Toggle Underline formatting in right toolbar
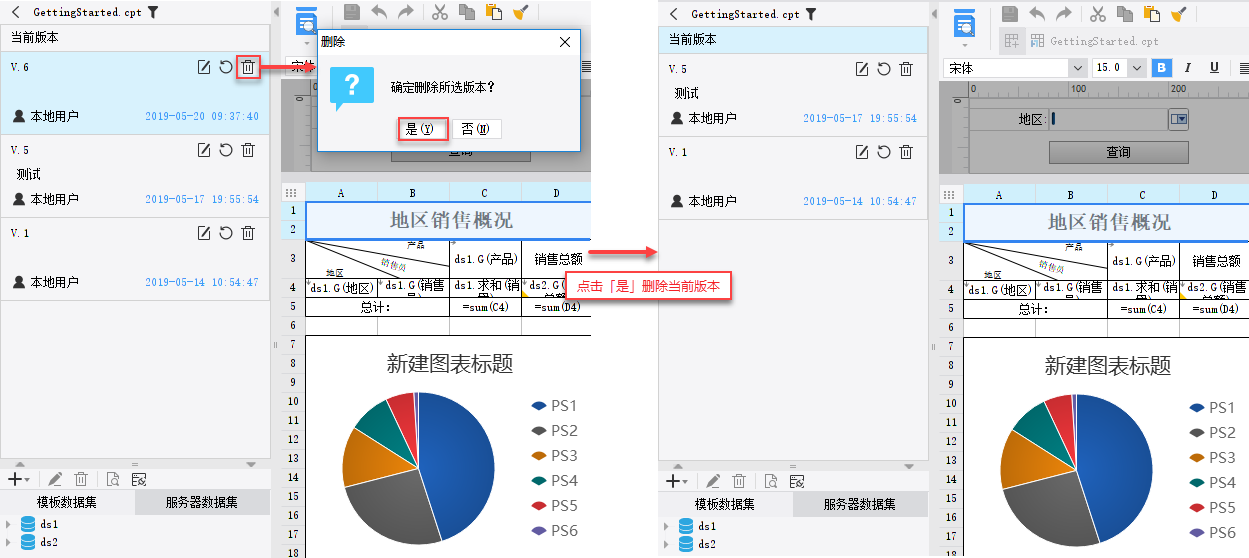Viewport: 1249px width, 558px height. click(x=1214, y=68)
